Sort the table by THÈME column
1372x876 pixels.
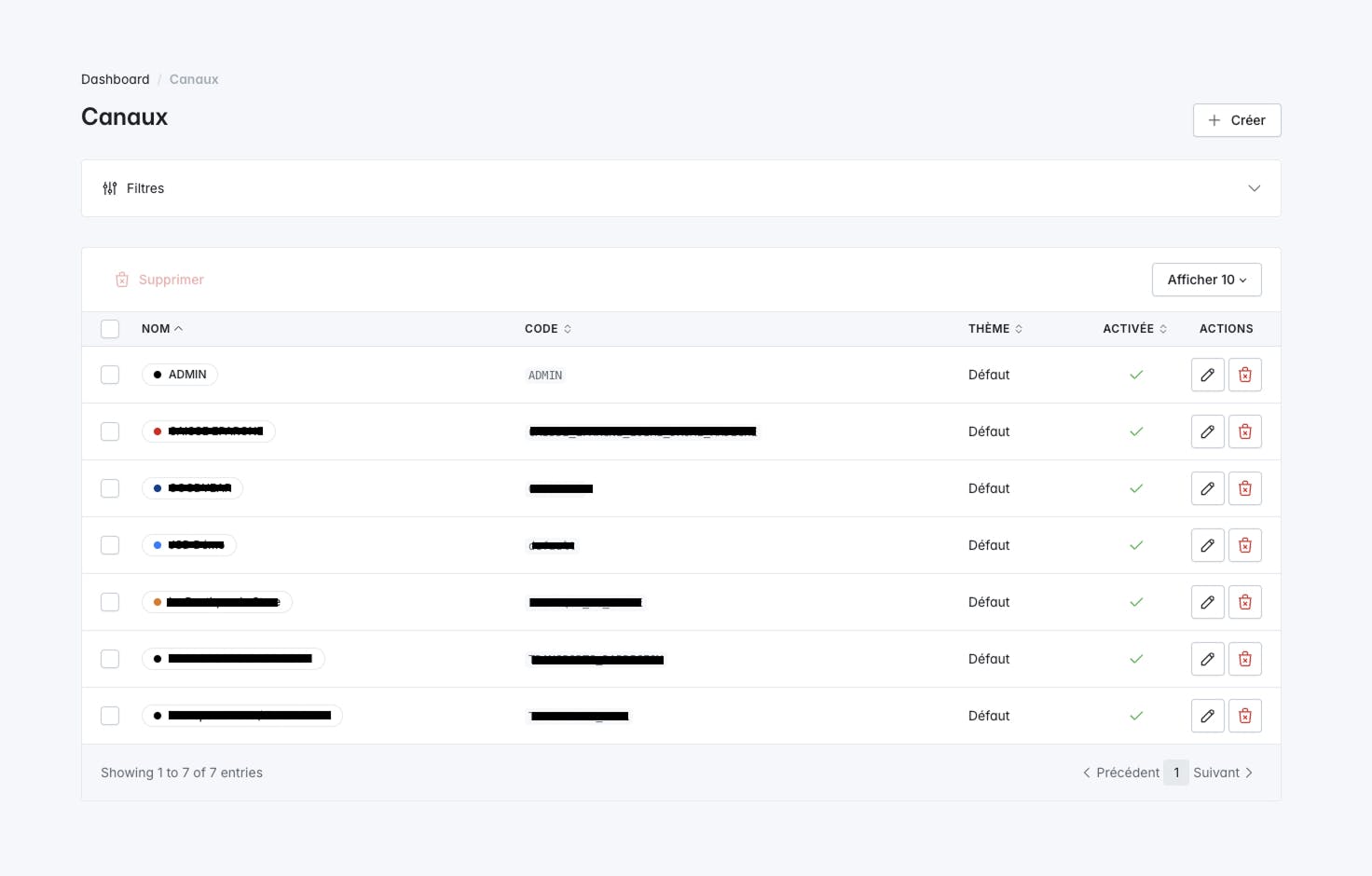(995, 329)
